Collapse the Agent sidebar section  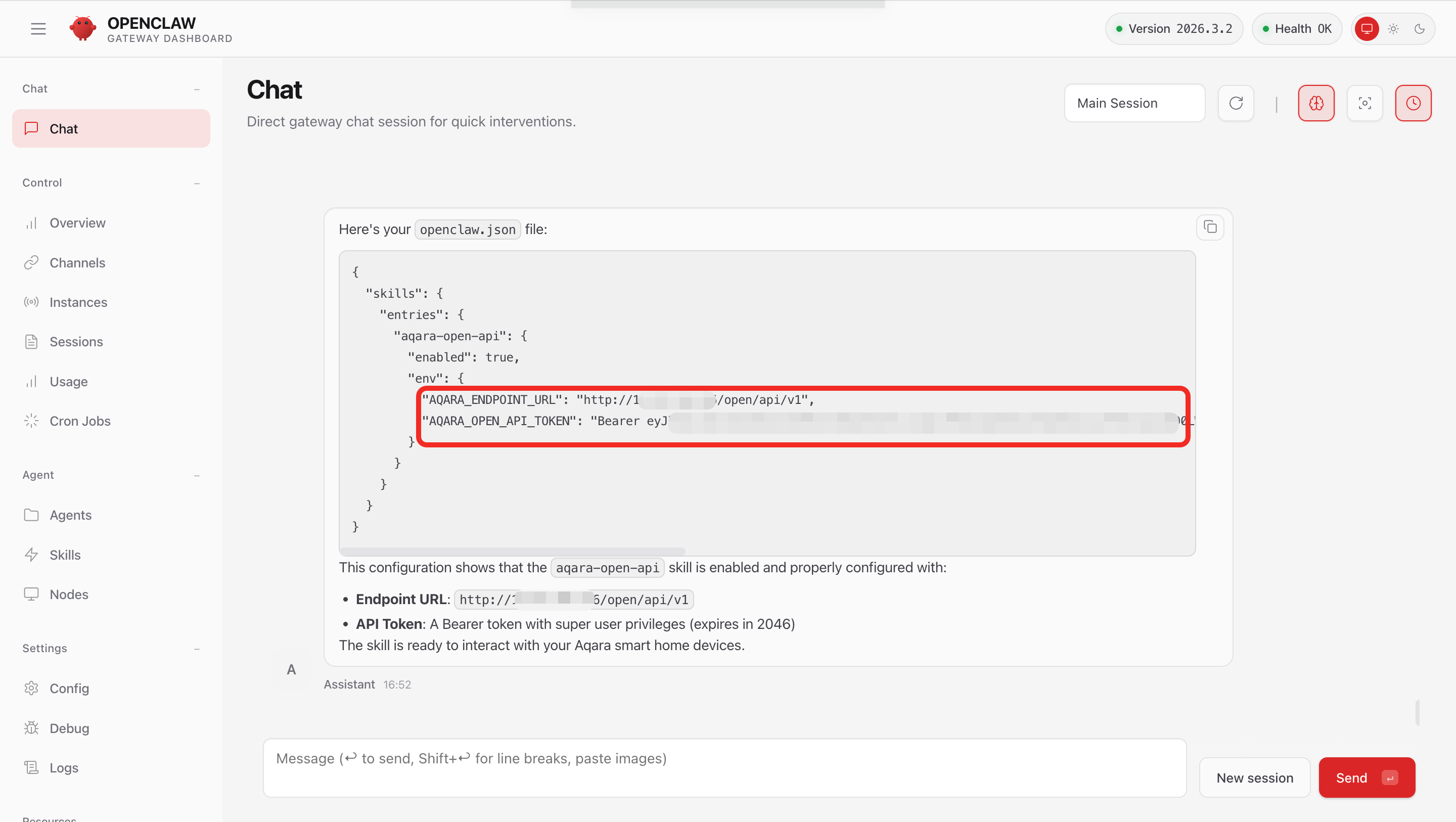196,475
